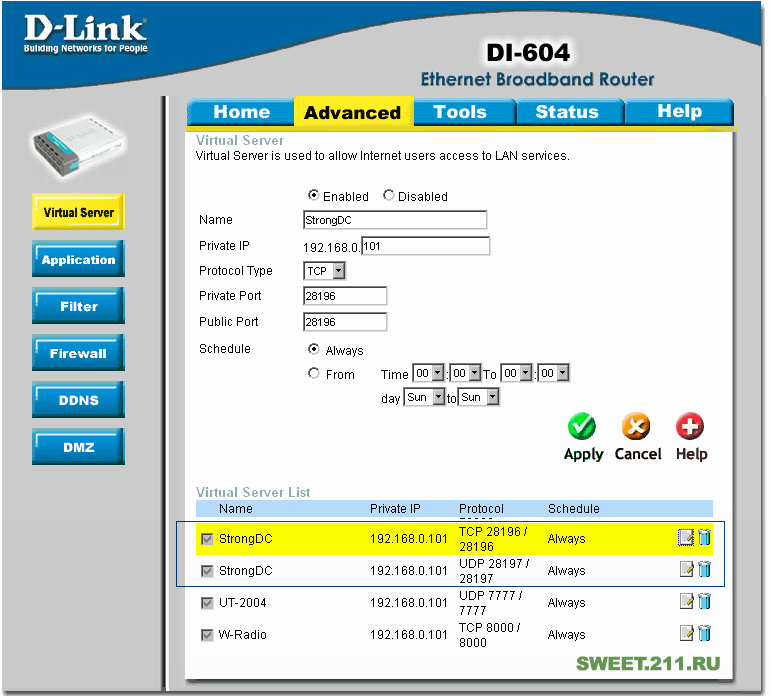
Task: Open the Firewall section
Action: 79,353
